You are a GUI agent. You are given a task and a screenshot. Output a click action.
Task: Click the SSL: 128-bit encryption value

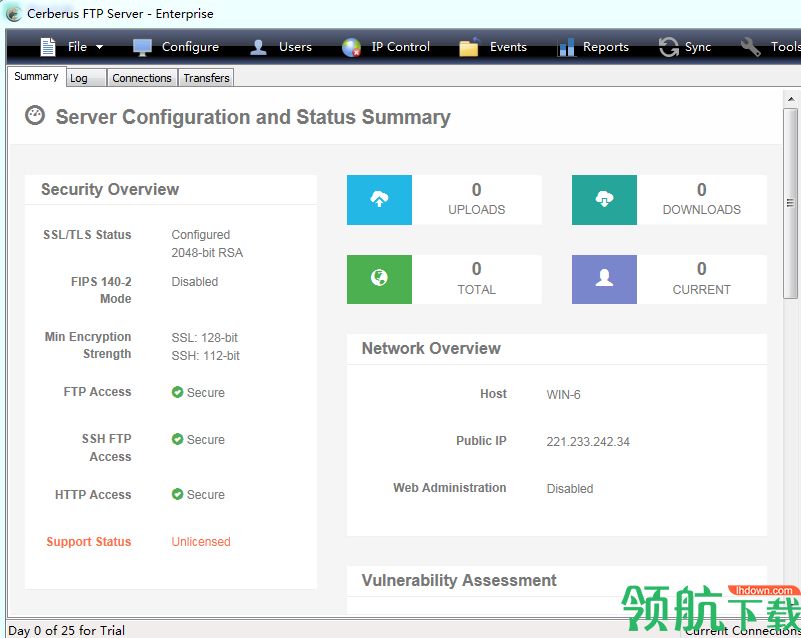point(204,338)
